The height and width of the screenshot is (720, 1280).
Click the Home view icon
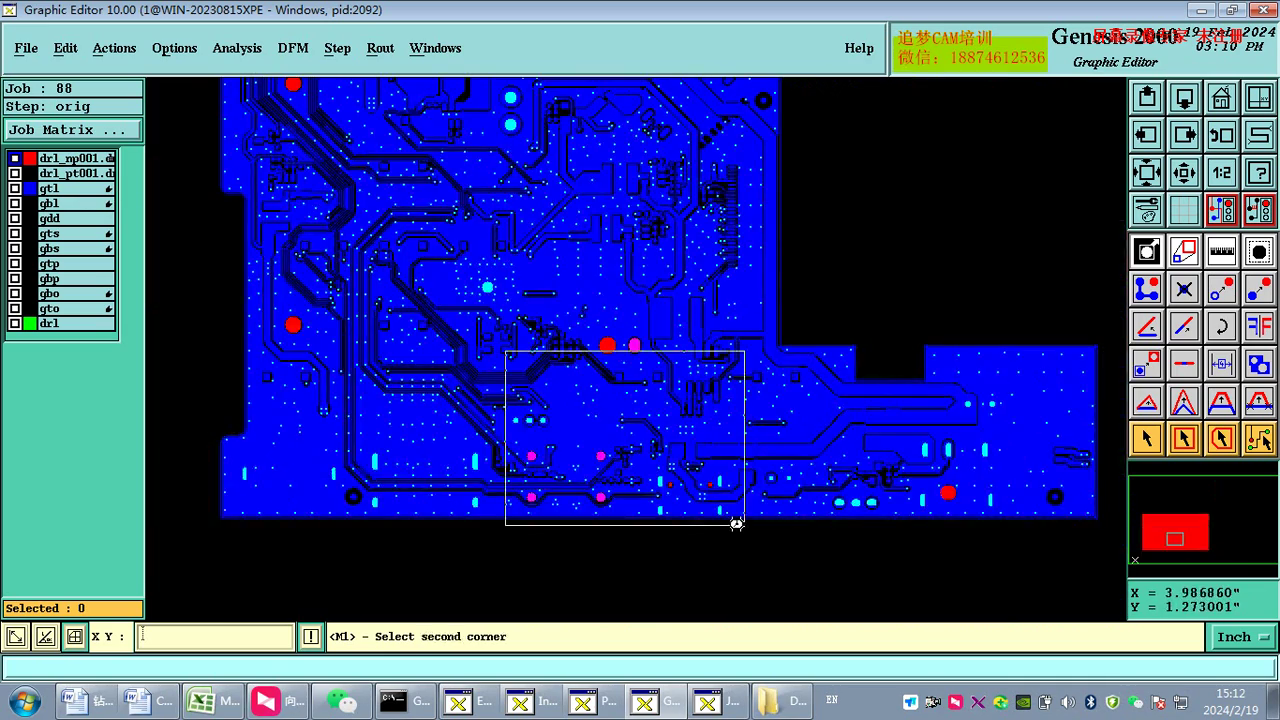point(1221,98)
